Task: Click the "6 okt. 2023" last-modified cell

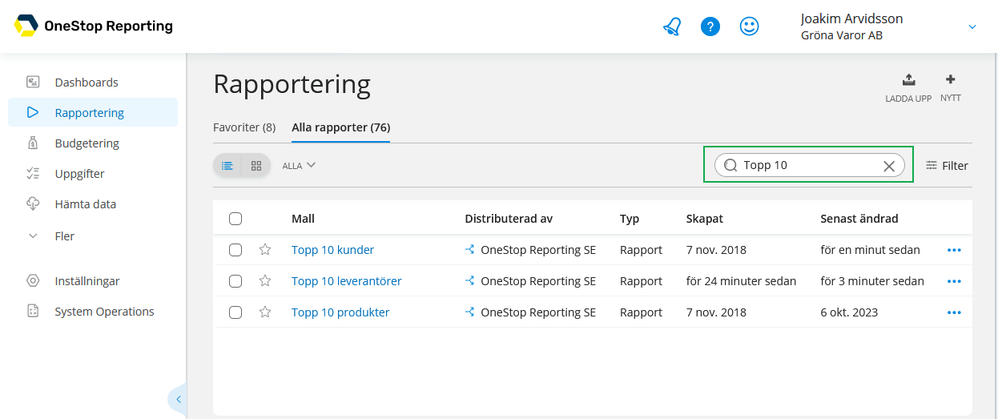Action: pos(849,313)
